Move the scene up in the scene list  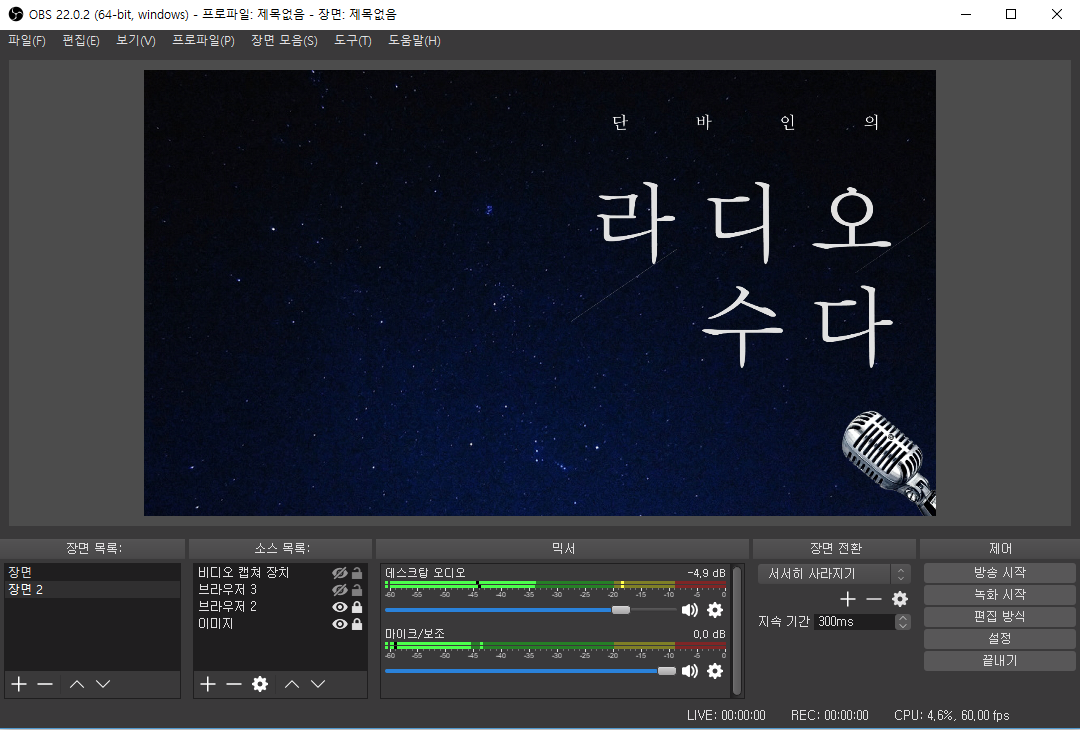point(77,684)
